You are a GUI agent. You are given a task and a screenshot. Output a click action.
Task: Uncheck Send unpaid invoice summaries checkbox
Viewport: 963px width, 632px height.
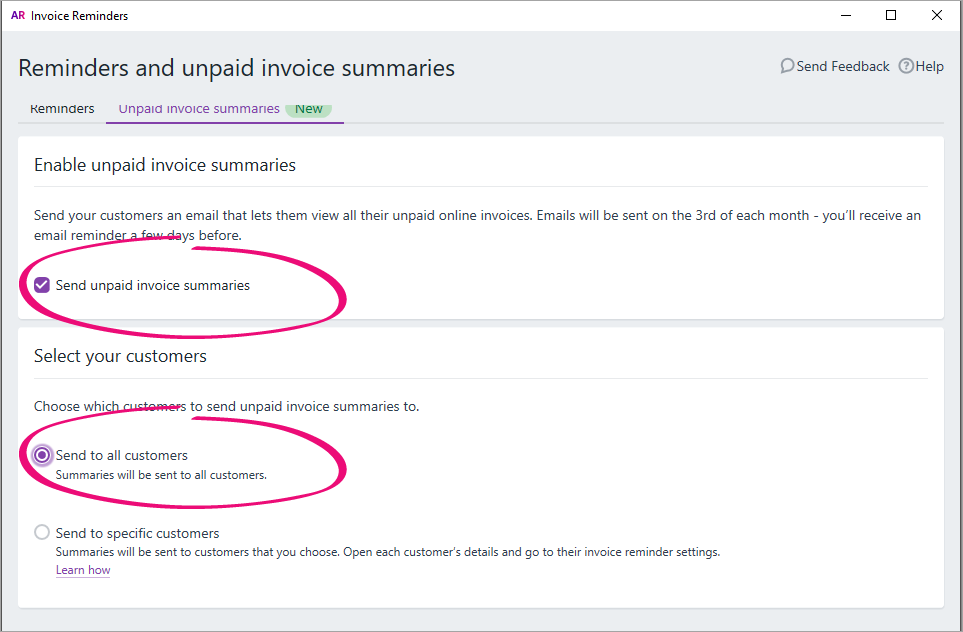42,285
